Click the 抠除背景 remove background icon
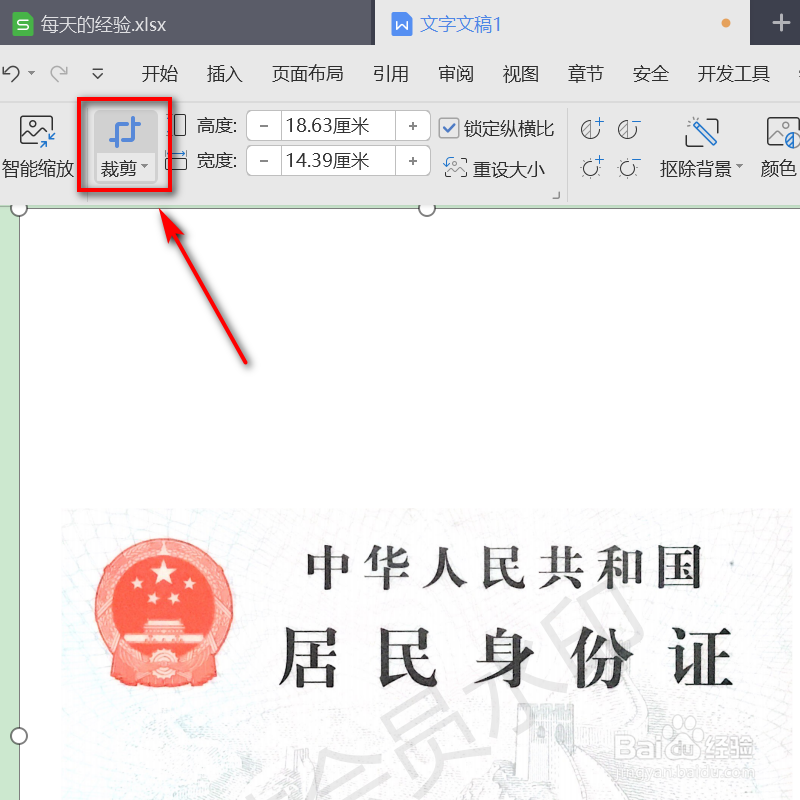 point(702,132)
